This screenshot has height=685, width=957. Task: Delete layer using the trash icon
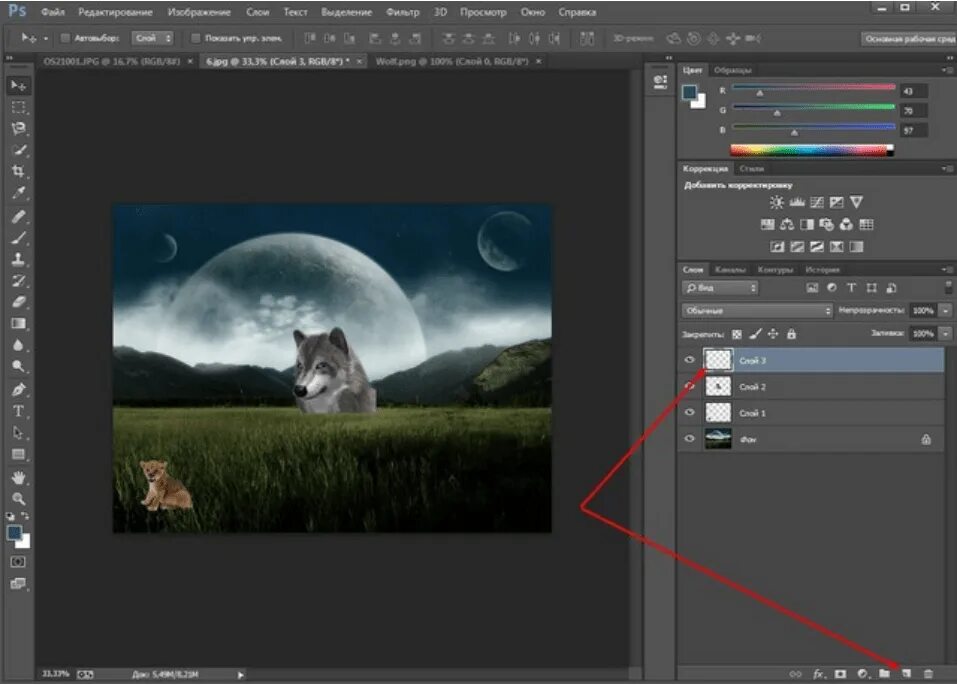928,673
